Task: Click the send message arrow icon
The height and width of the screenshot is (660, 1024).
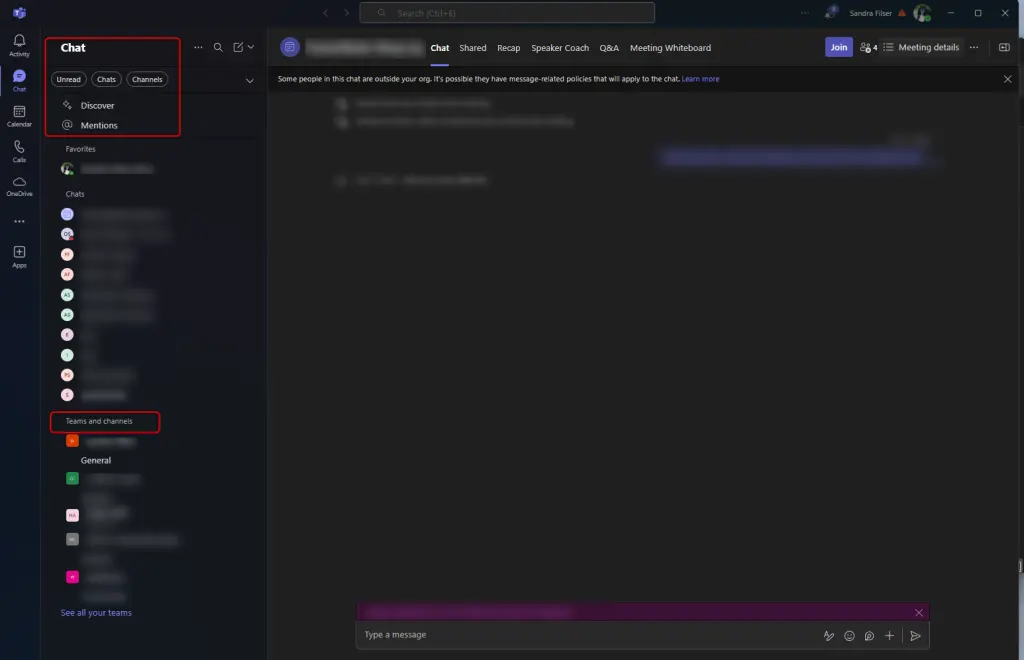Action: [915, 635]
